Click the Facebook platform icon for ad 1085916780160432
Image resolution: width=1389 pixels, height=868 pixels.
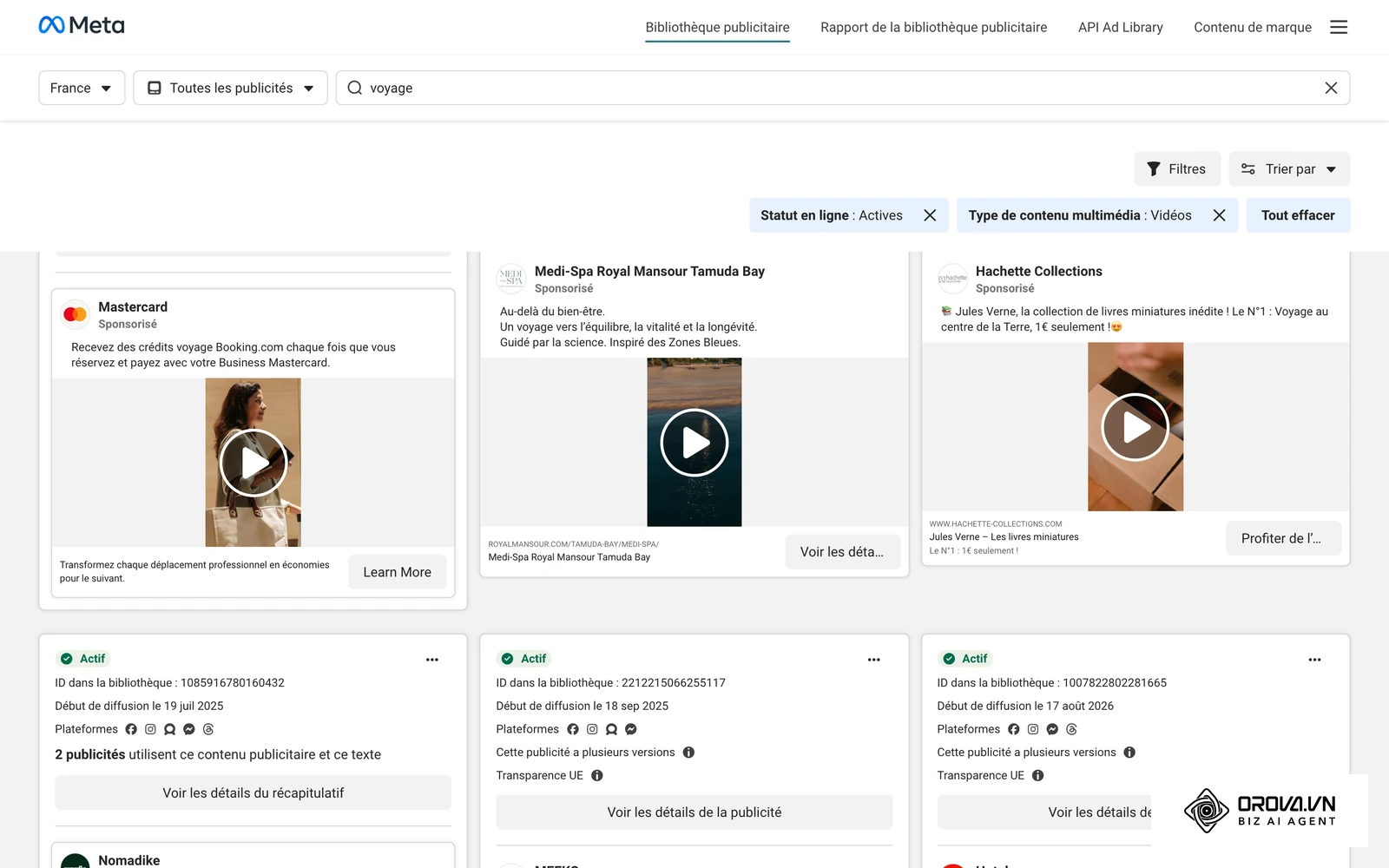[x=131, y=729]
